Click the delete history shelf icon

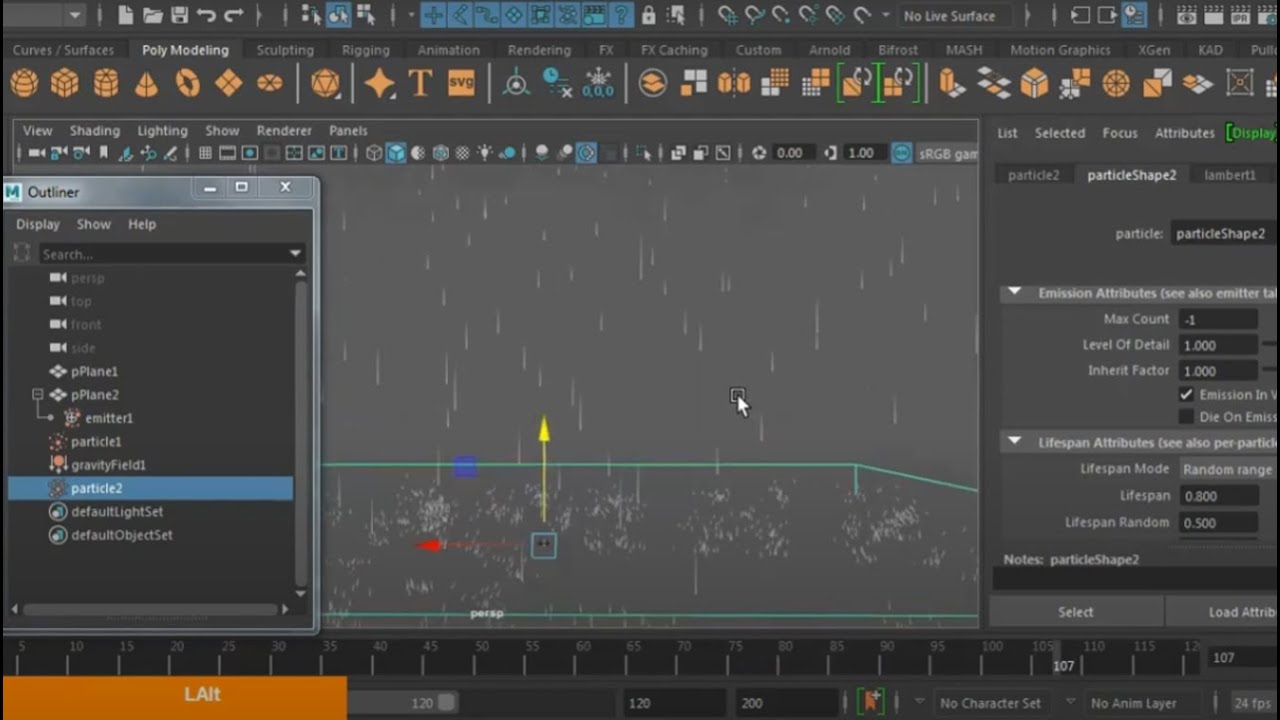point(557,83)
